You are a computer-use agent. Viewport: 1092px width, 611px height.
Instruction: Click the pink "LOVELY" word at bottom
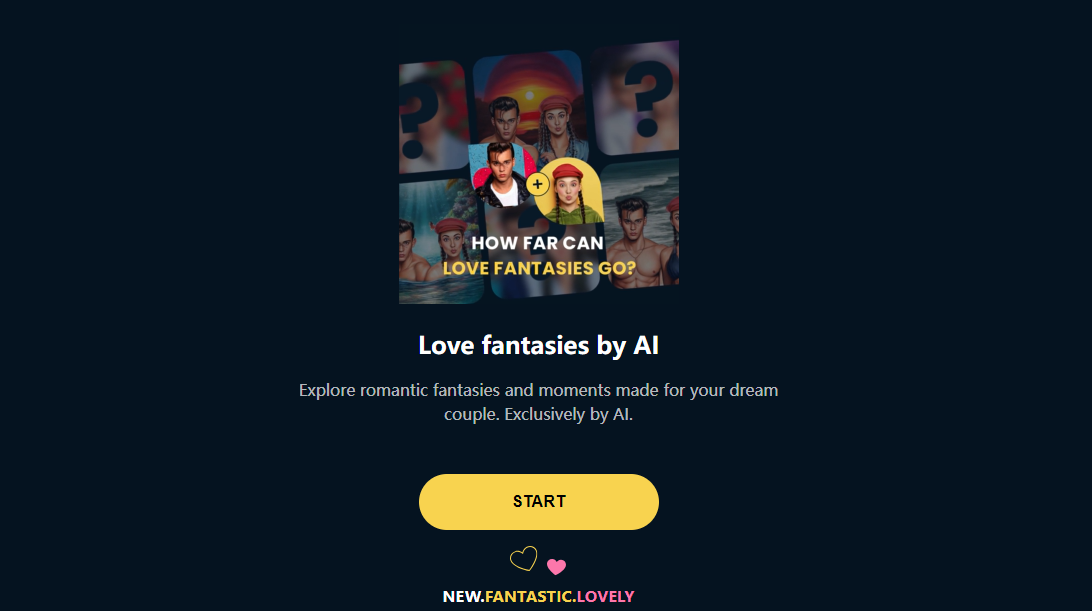(x=605, y=596)
